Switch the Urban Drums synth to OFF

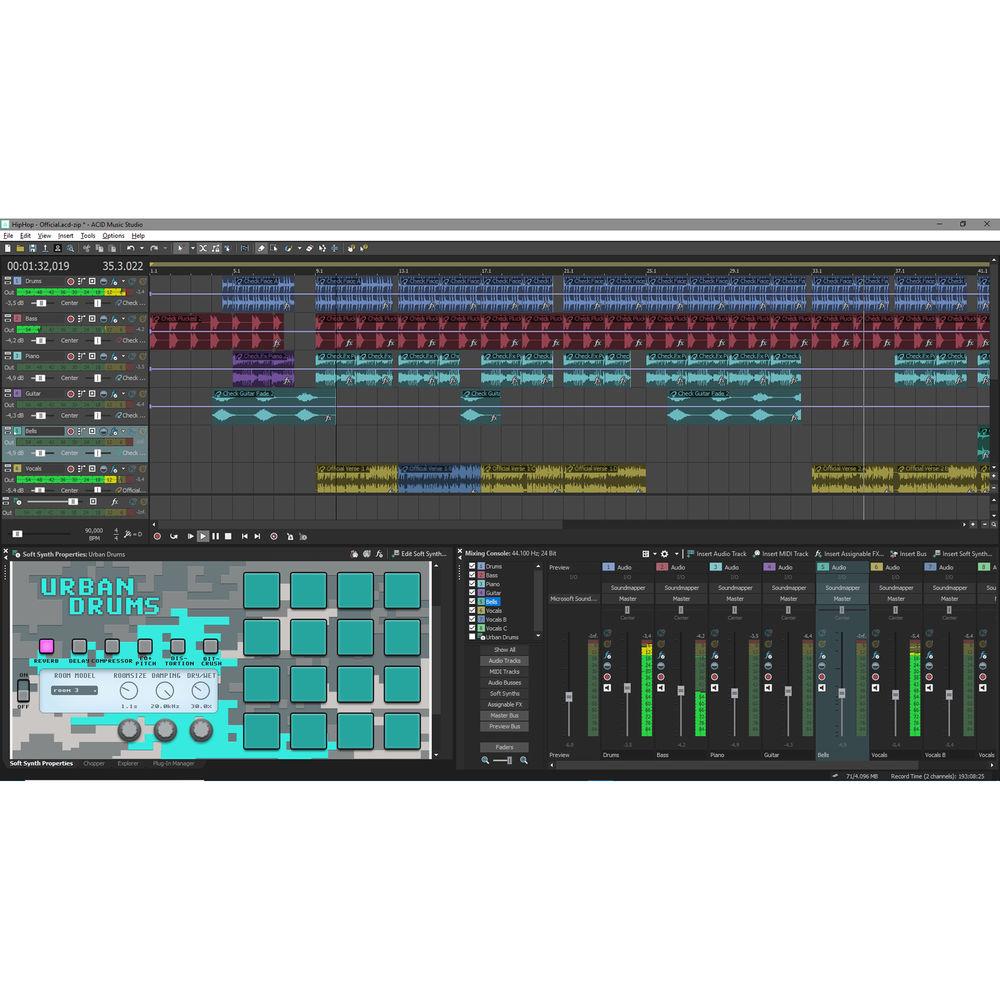[x=24, y=698]
